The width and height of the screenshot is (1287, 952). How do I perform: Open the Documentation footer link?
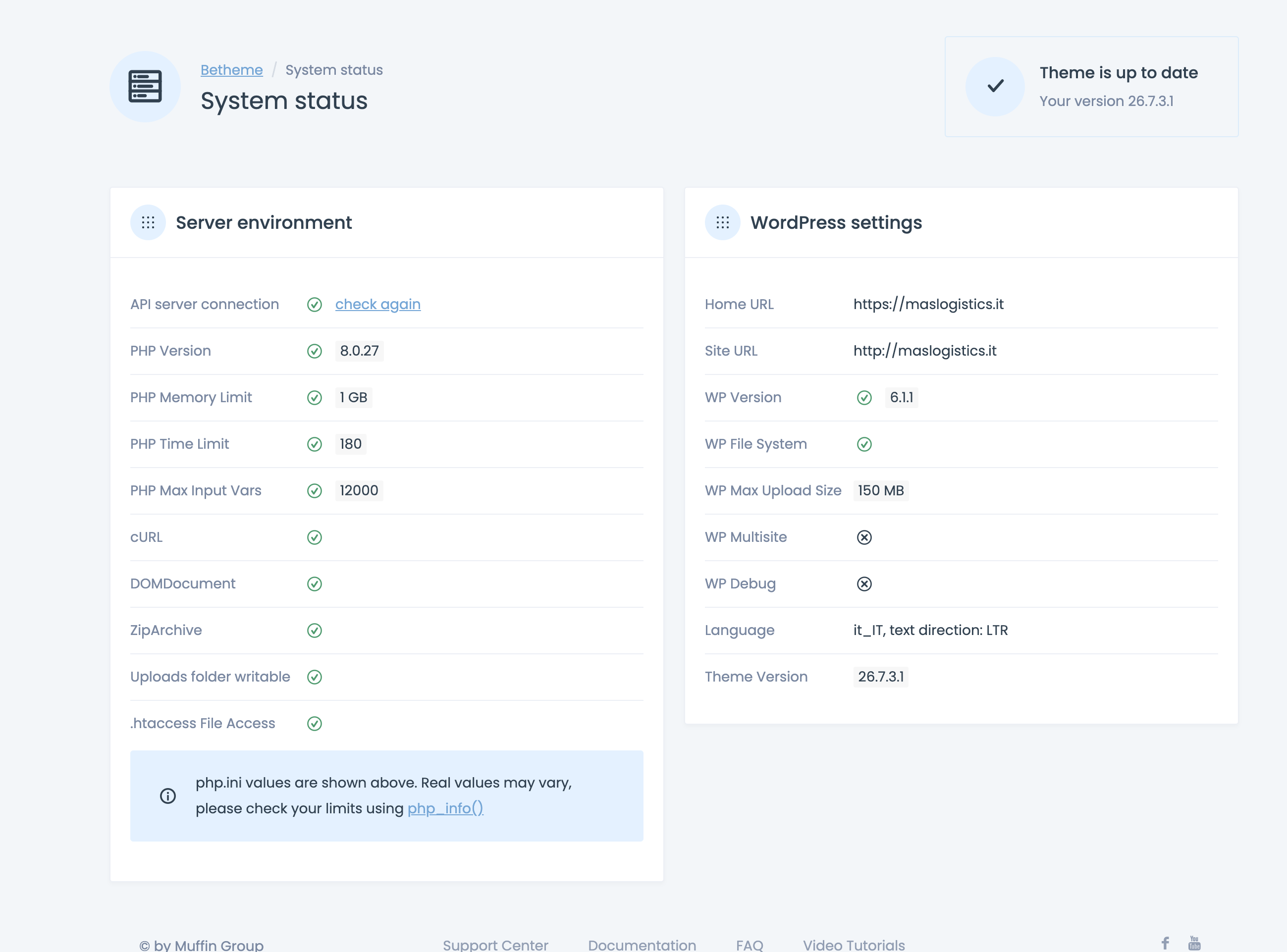(642, 945)
